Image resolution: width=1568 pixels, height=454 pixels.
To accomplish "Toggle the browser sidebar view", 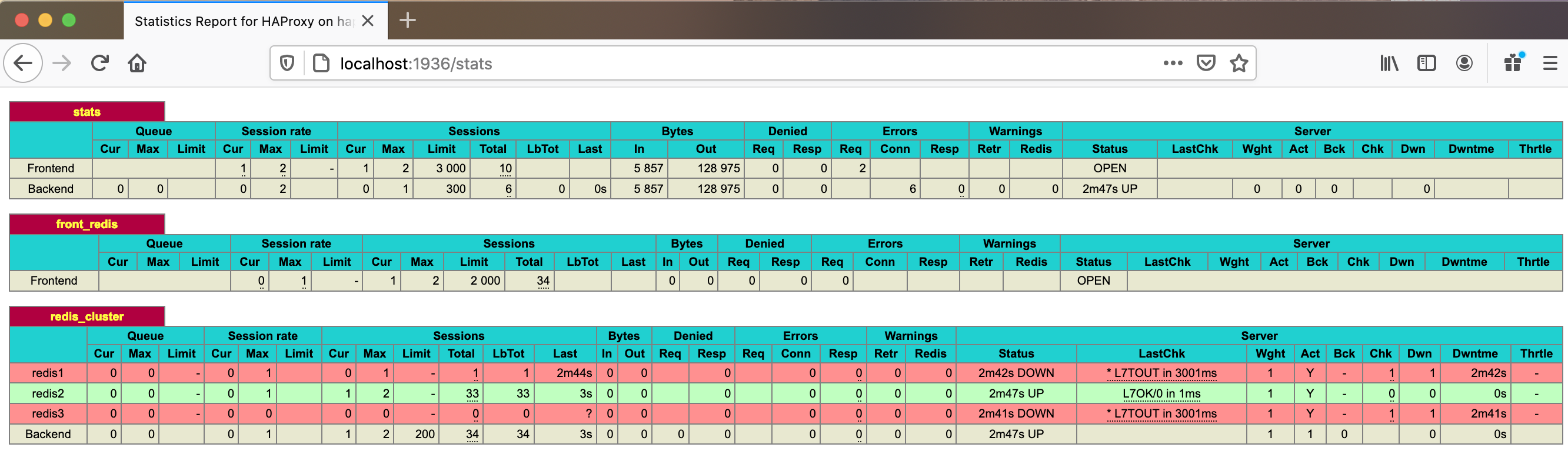I will click(1426, 63).
